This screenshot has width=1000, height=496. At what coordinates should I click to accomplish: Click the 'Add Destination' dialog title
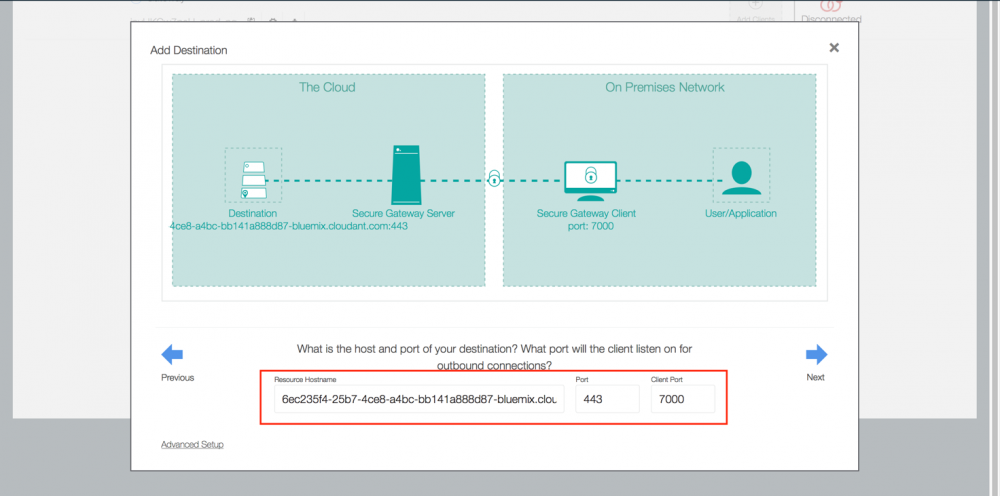pyautogui.click(x=188, y=50)
